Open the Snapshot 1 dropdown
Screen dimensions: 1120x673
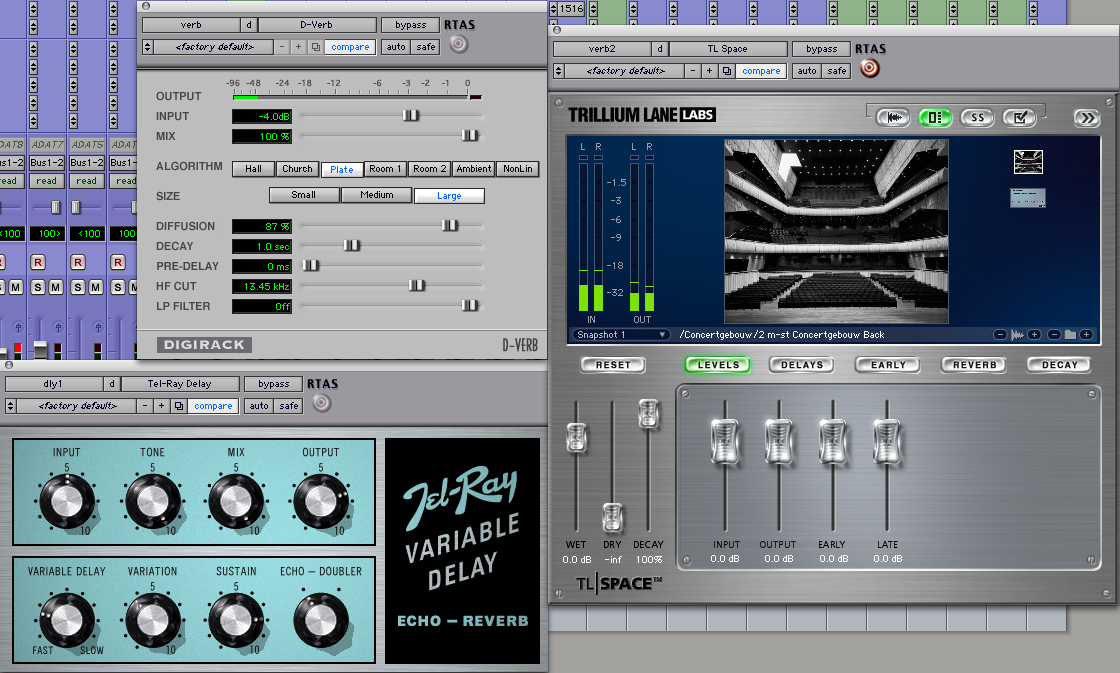point(620,334)
